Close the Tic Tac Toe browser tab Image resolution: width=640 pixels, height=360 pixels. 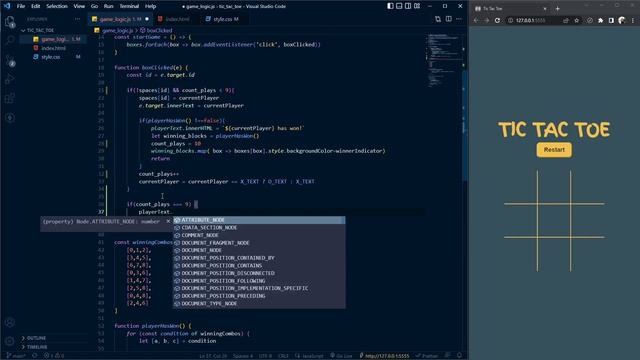(x=544, y=9)
